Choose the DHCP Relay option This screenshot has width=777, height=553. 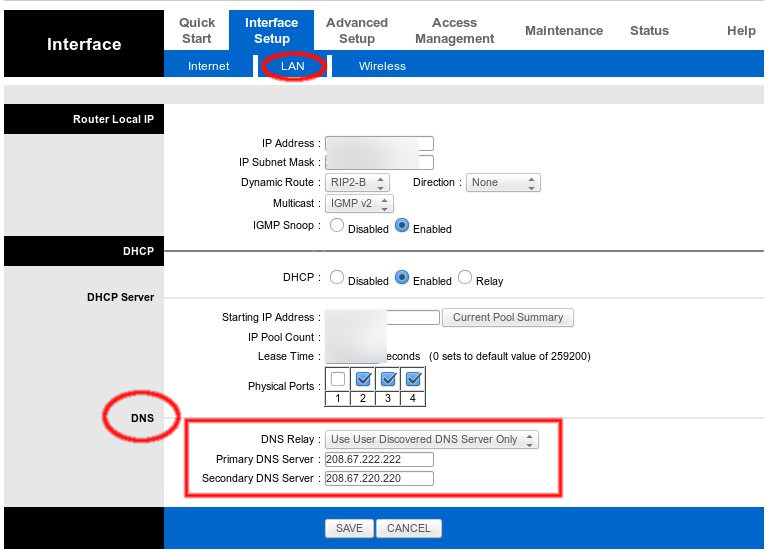(465, 278)
